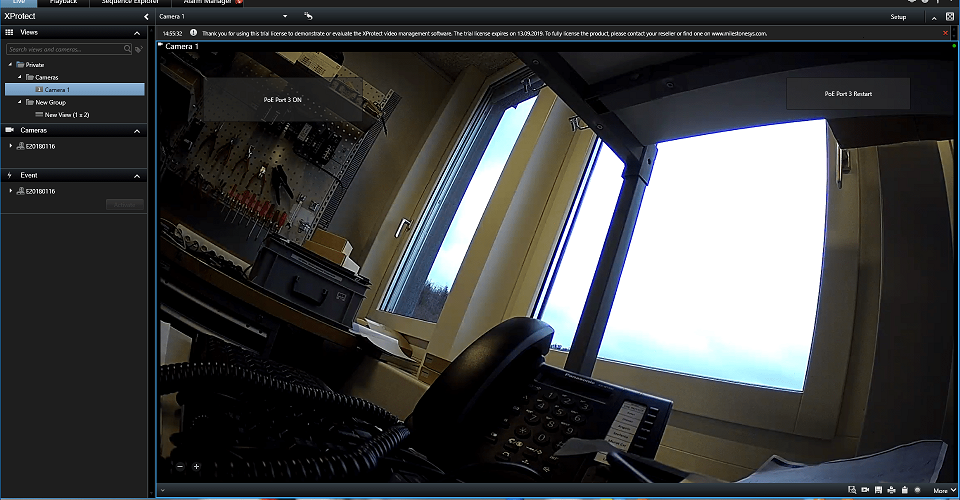Switch to the Sequence Explorer tab
960x500 pixels.
tap(130, 2)
